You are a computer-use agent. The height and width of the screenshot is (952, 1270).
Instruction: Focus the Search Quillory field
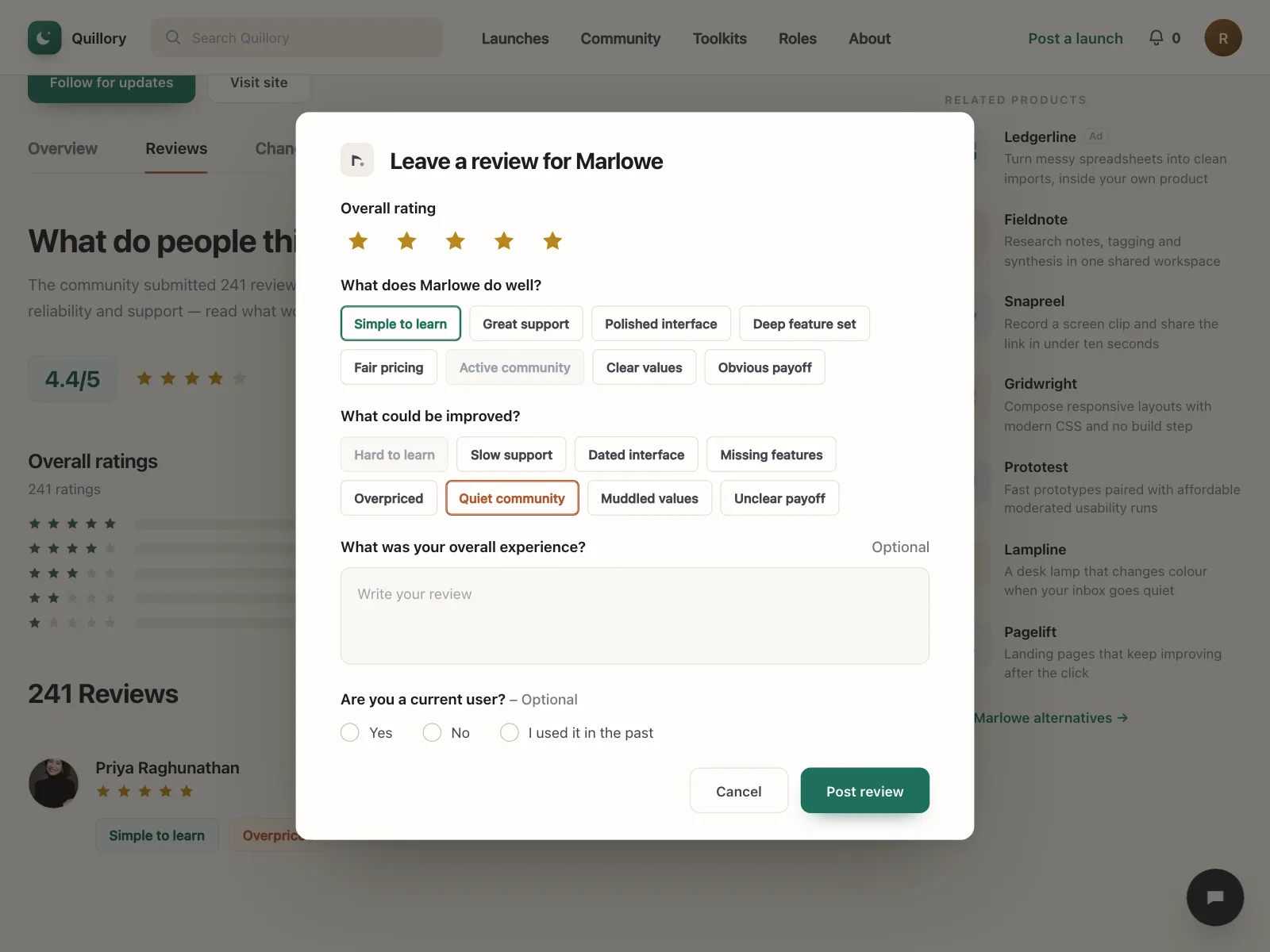(297, 38)
